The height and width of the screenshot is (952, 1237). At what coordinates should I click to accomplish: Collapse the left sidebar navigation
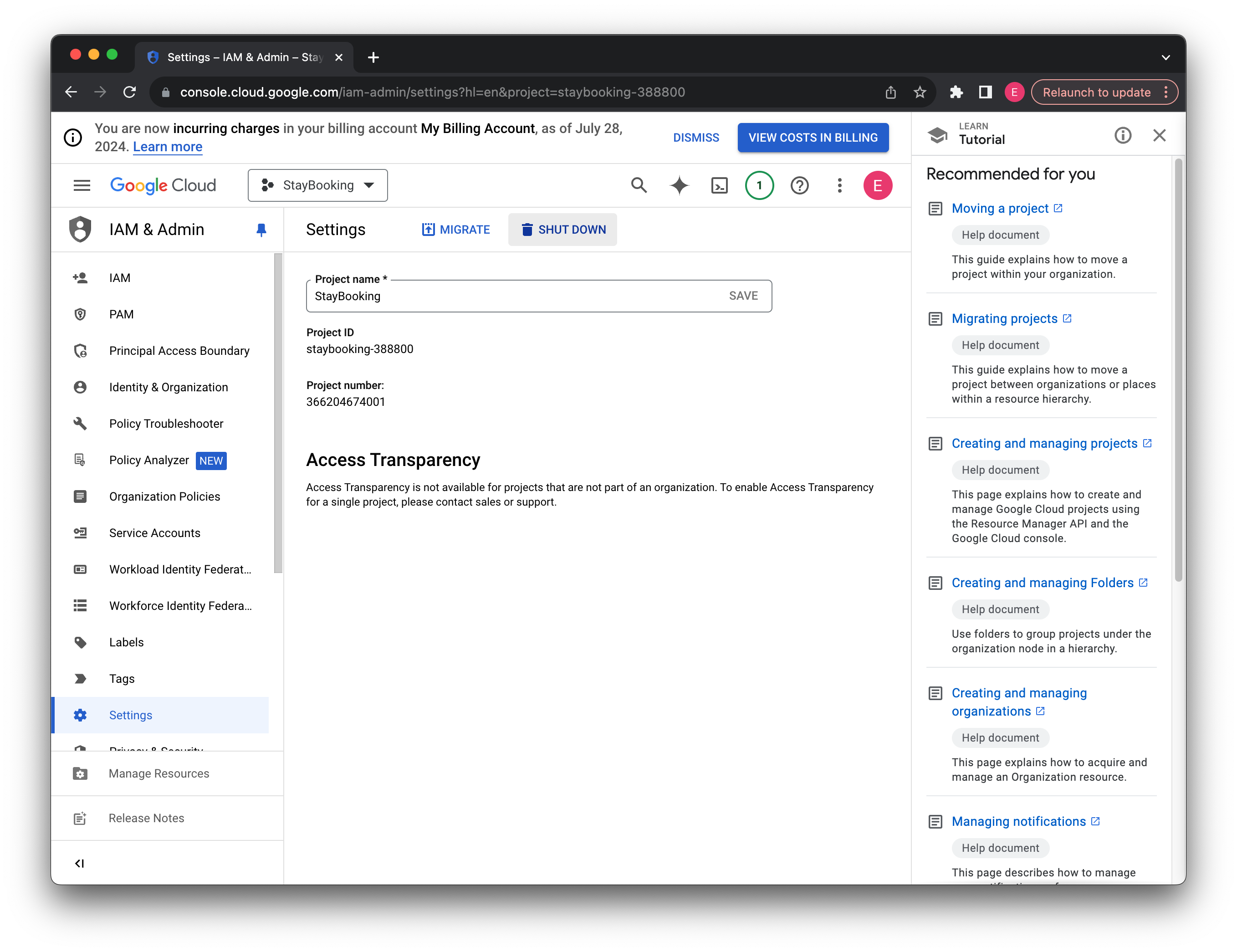click(79, 863)
